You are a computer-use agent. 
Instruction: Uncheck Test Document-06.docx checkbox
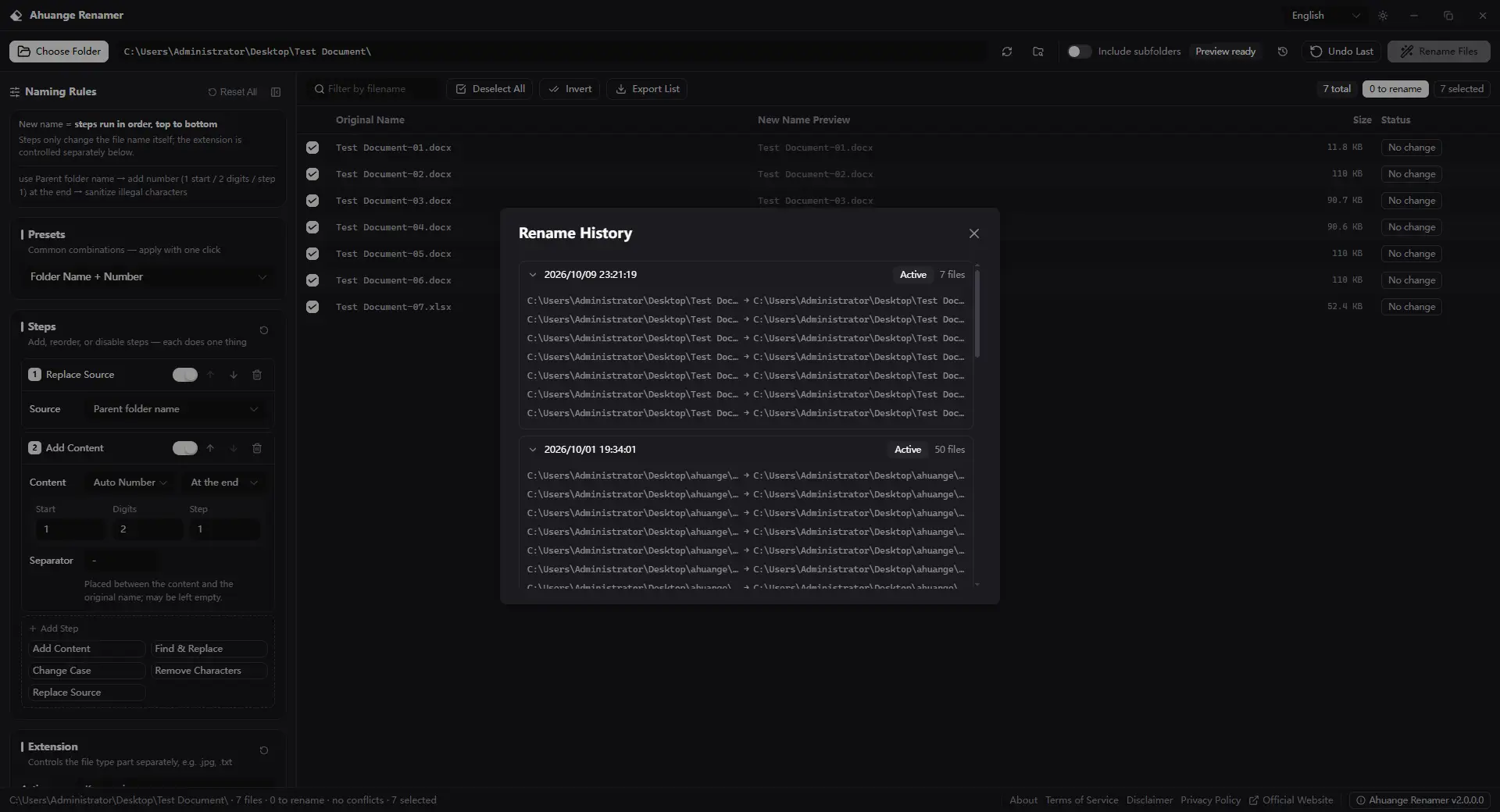(312, 280)
